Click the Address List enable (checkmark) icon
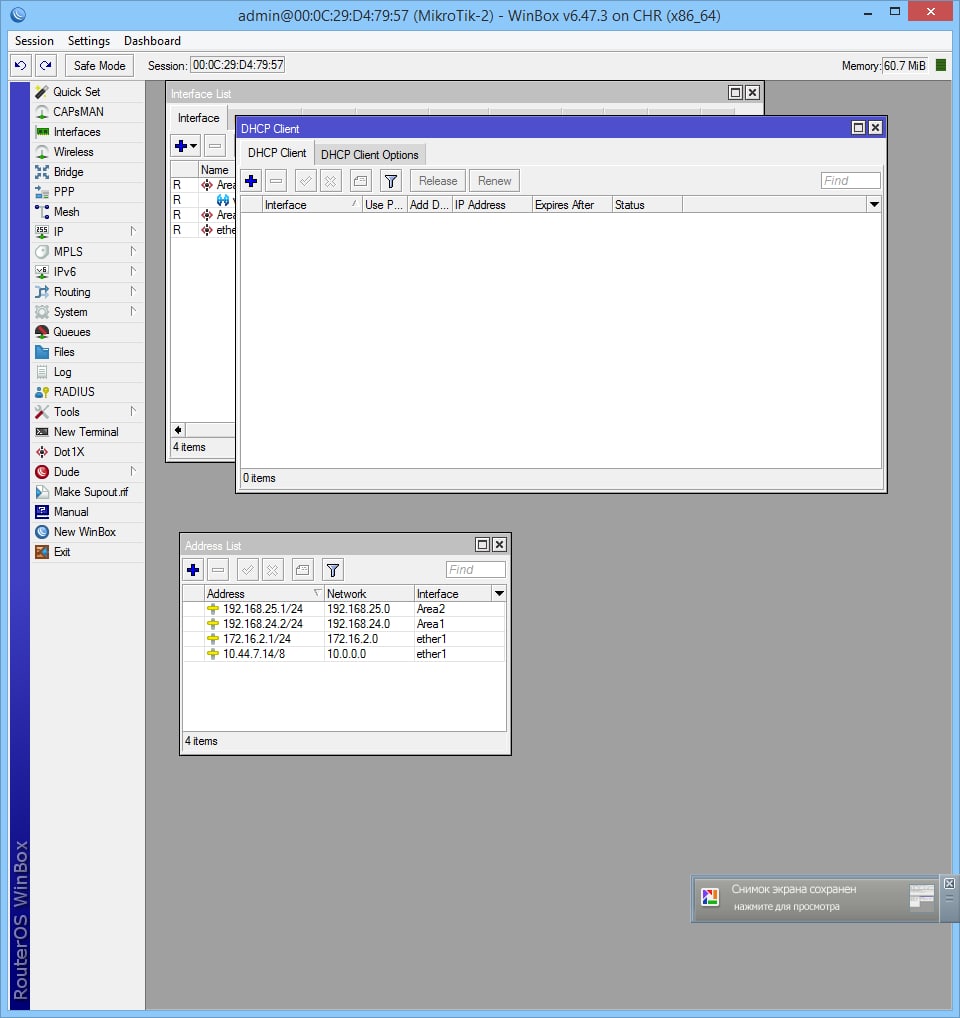 click(x=247, y=570)
